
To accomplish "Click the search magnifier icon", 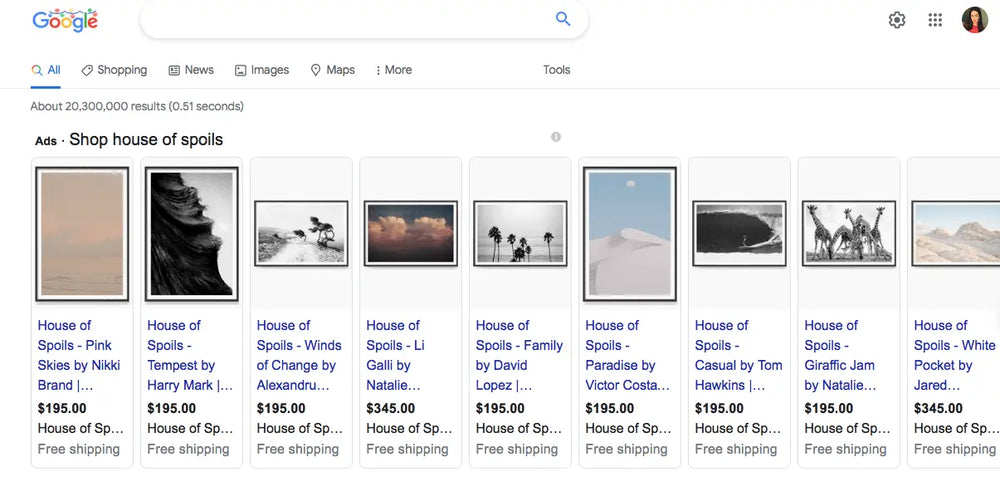I will (562, 19).
